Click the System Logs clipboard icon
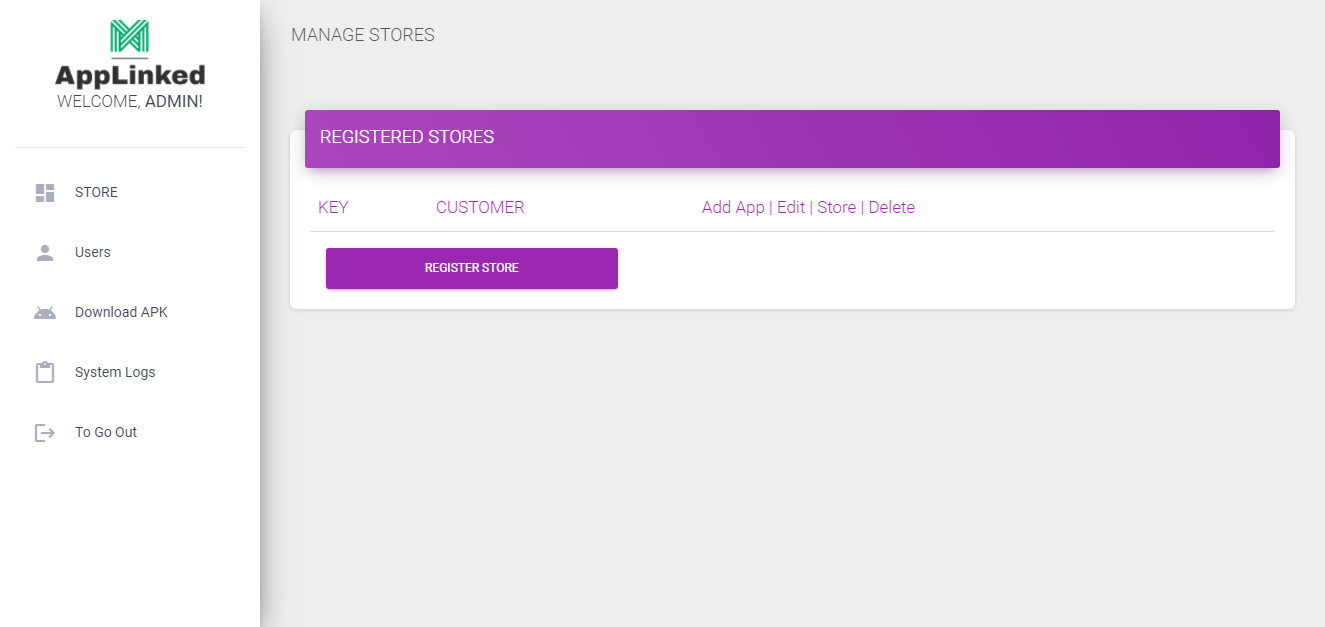This screenshot has height=627, width=1325. 45,373
